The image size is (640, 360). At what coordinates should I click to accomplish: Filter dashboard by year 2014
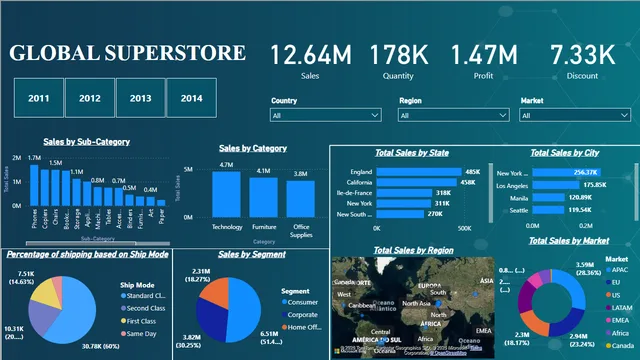point(191,98)
